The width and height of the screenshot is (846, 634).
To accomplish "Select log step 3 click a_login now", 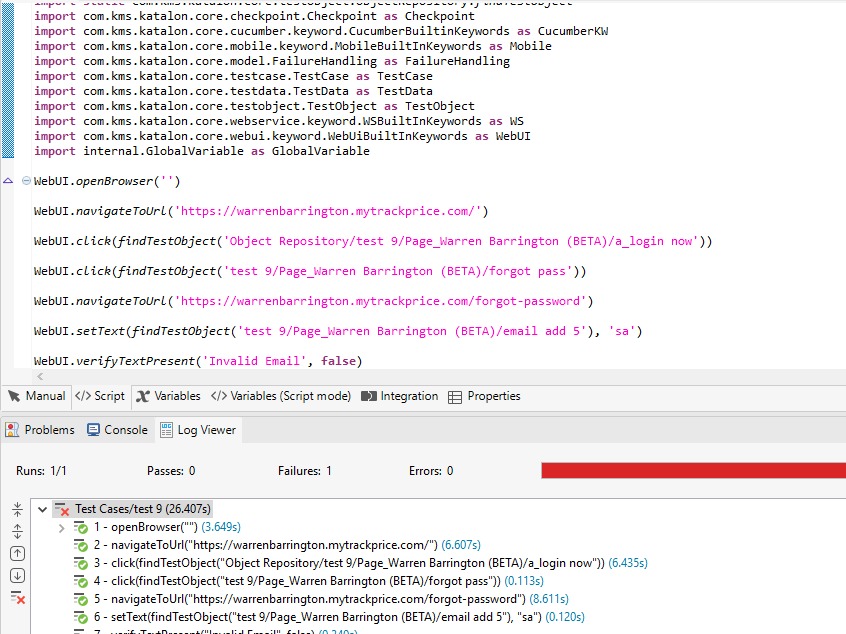I will (x=370, y=563).
